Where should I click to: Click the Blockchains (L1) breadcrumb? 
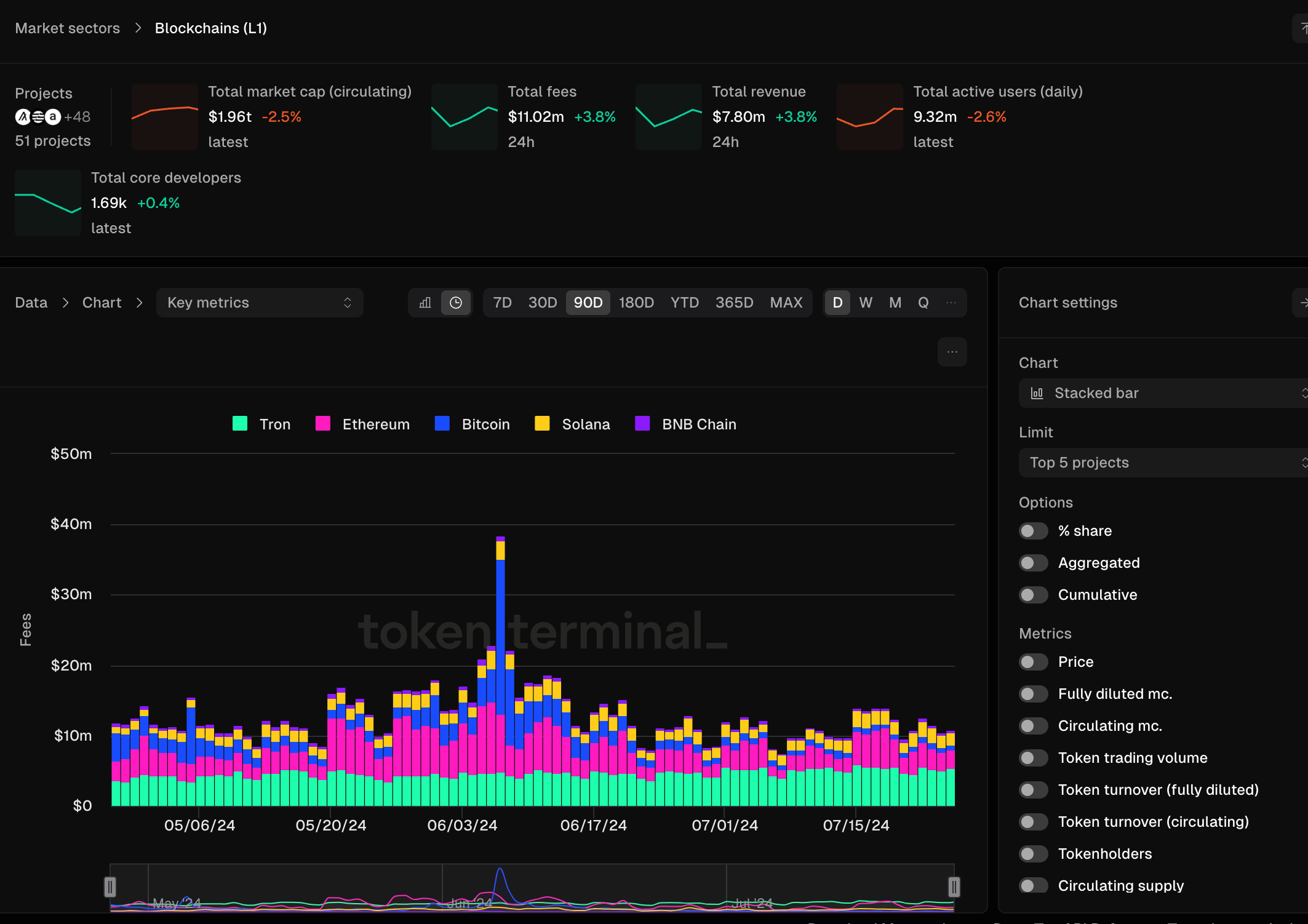211,28
